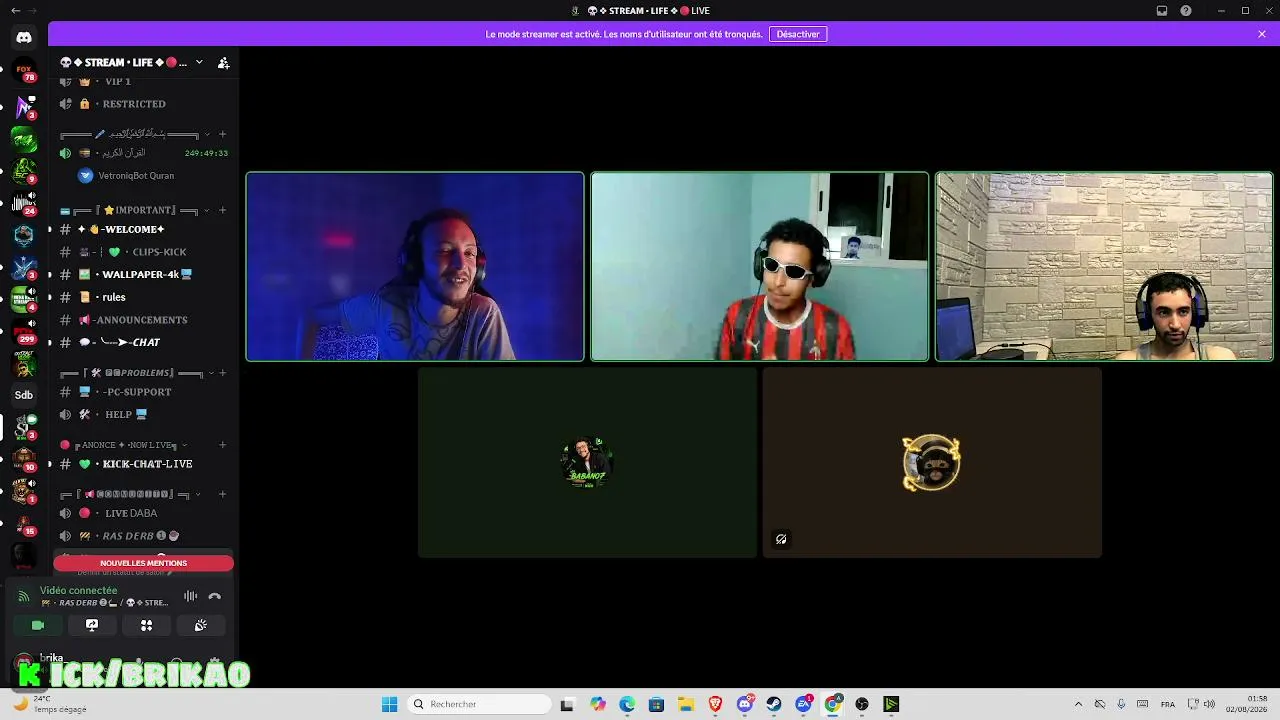The image size is (1280, 720).
Task: Open STREAM LIFE server dropdown menu
Action: coord(199,62)
